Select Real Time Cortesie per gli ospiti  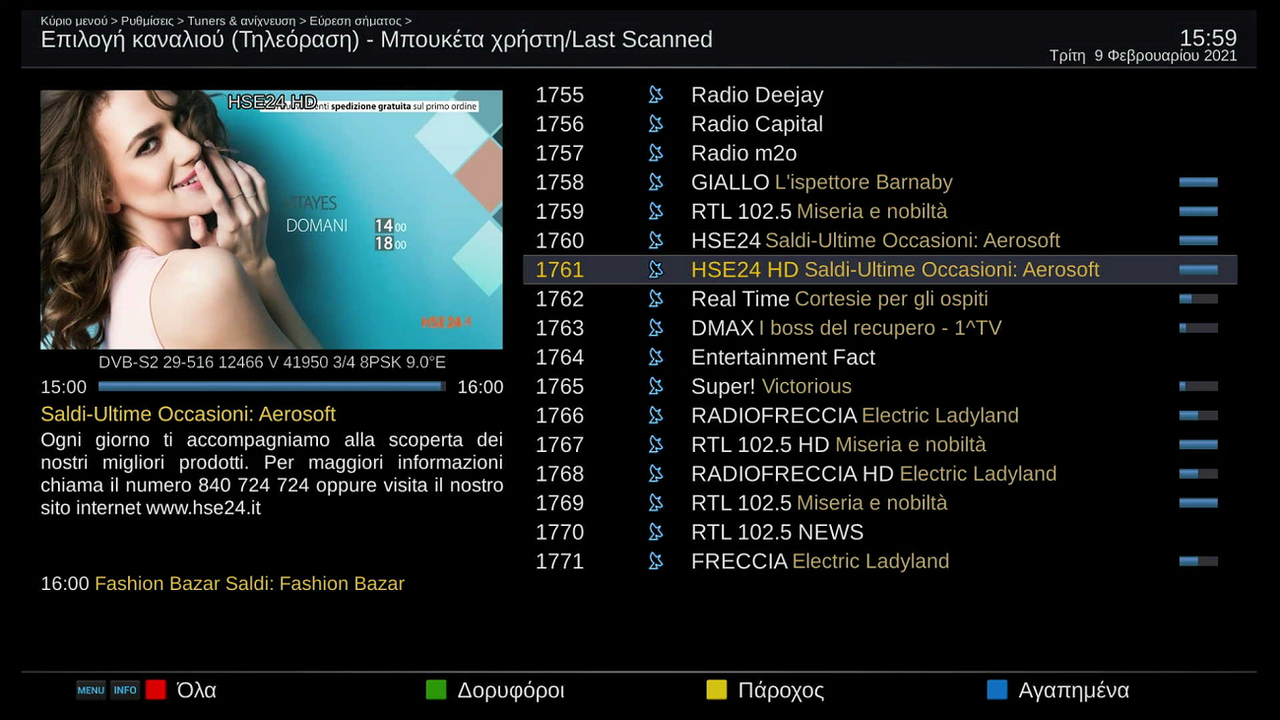(x=880, y=298)
